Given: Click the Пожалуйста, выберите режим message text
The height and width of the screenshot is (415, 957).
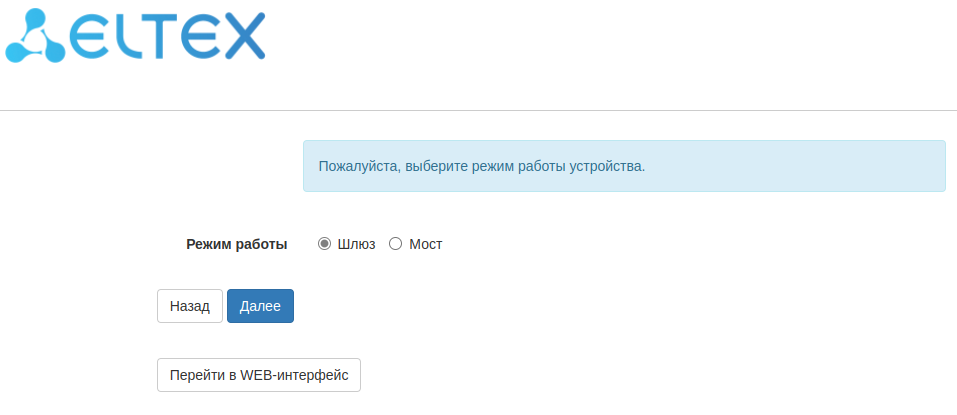Looking at the screenshot, I should pos(481,166).
